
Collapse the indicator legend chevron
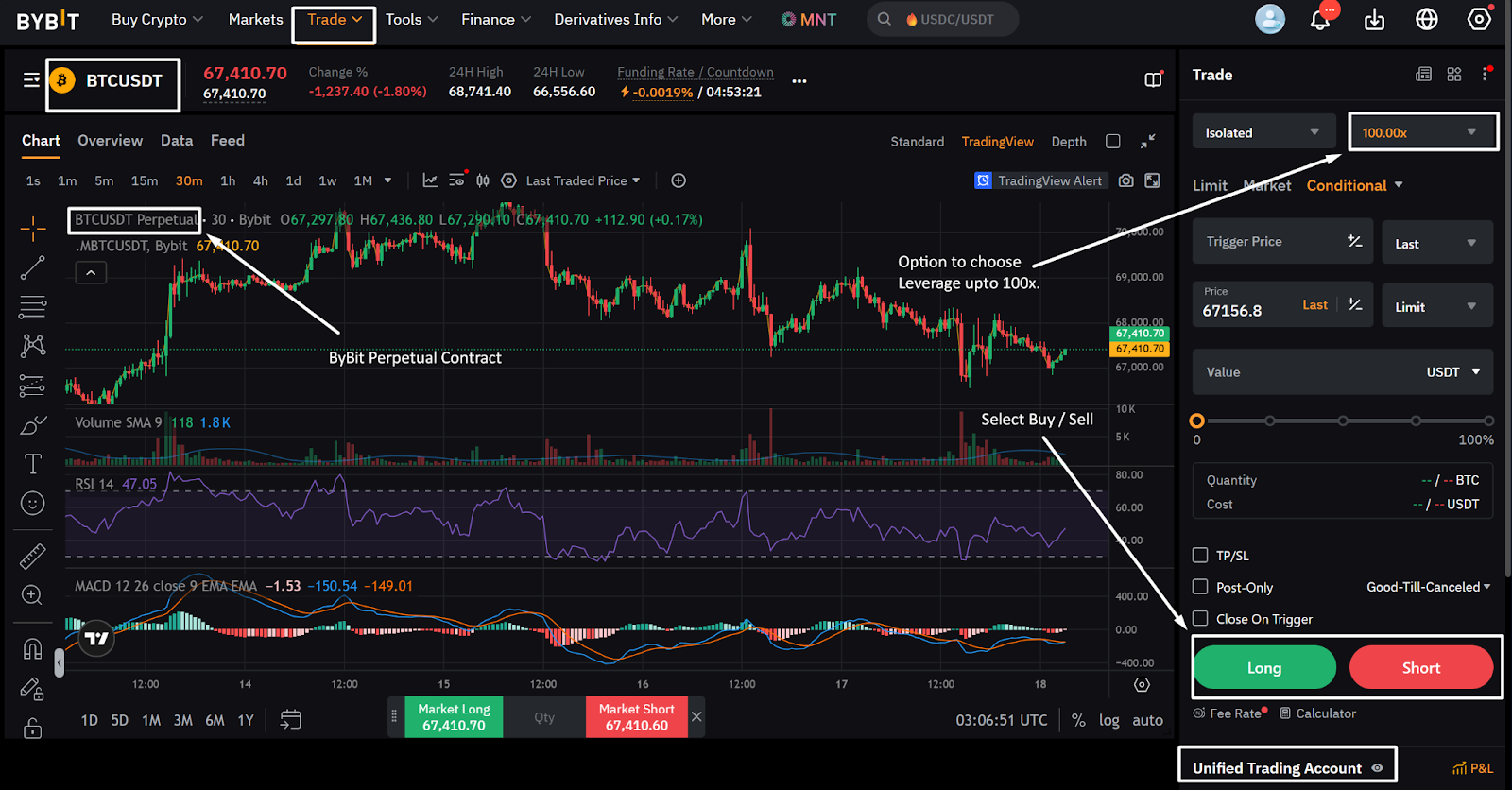pyautogui.click(x=91, y=273)
